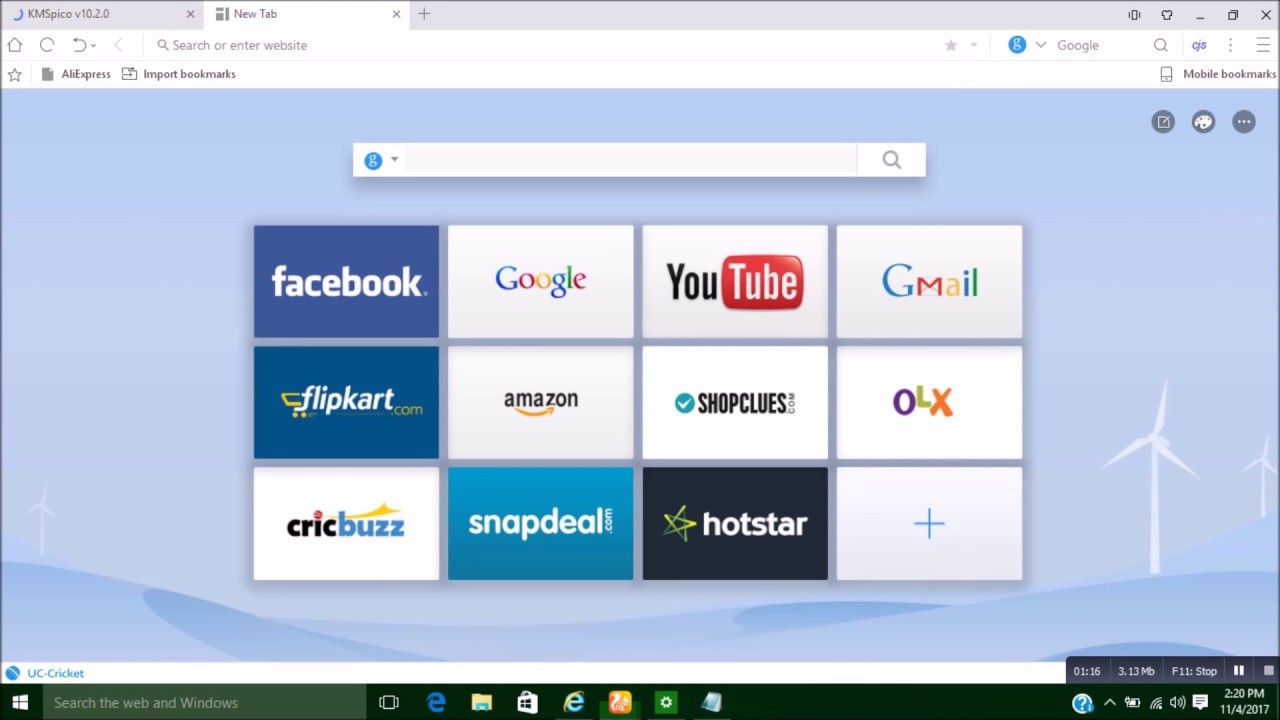1280x720 pixels.
Task: Open the Google speed dial tile
Action: pyautogui.click(x=541, y=282)
